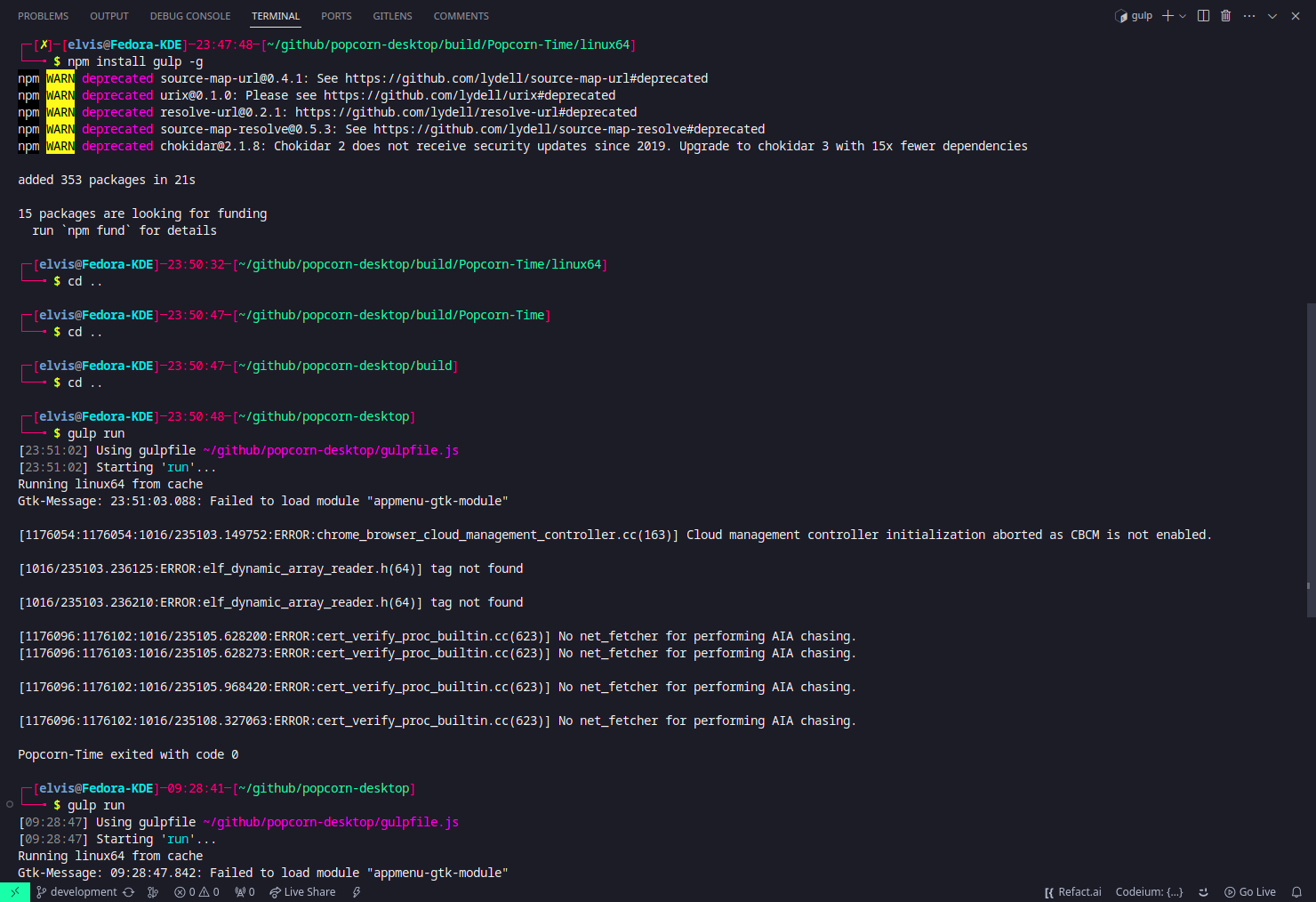Open the notifications bell
The width and height of the screenshot is (1316, 902).
1296,891
